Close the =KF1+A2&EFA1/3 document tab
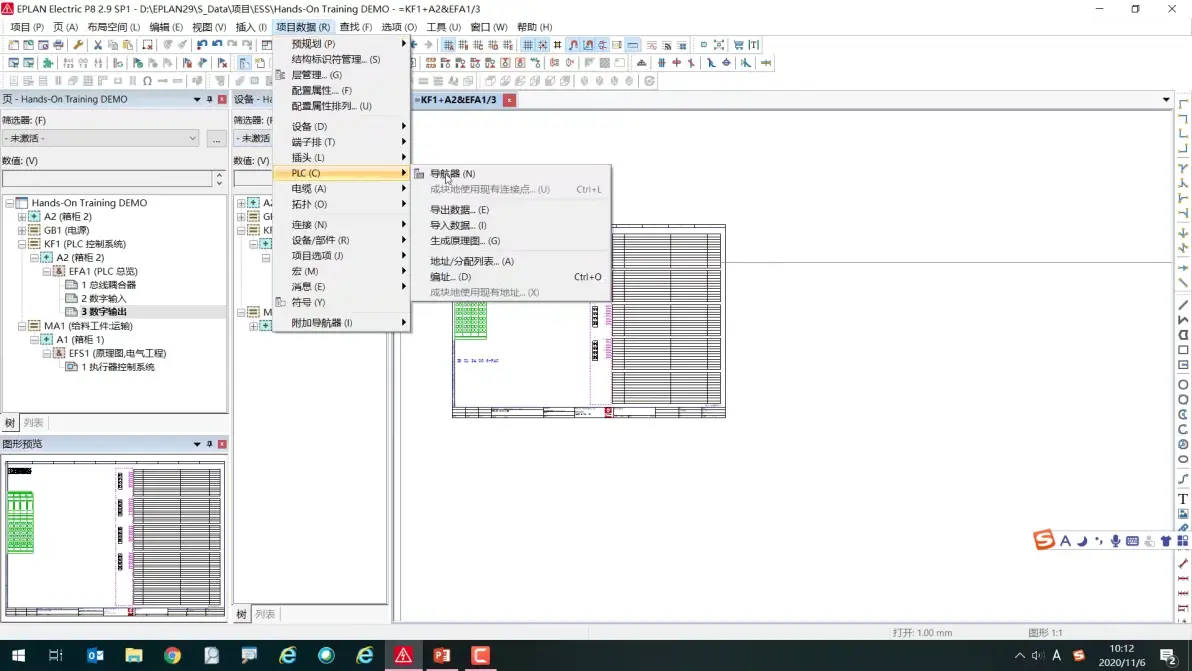Screen dimensions: 1192x671 (x=509, y=100)
